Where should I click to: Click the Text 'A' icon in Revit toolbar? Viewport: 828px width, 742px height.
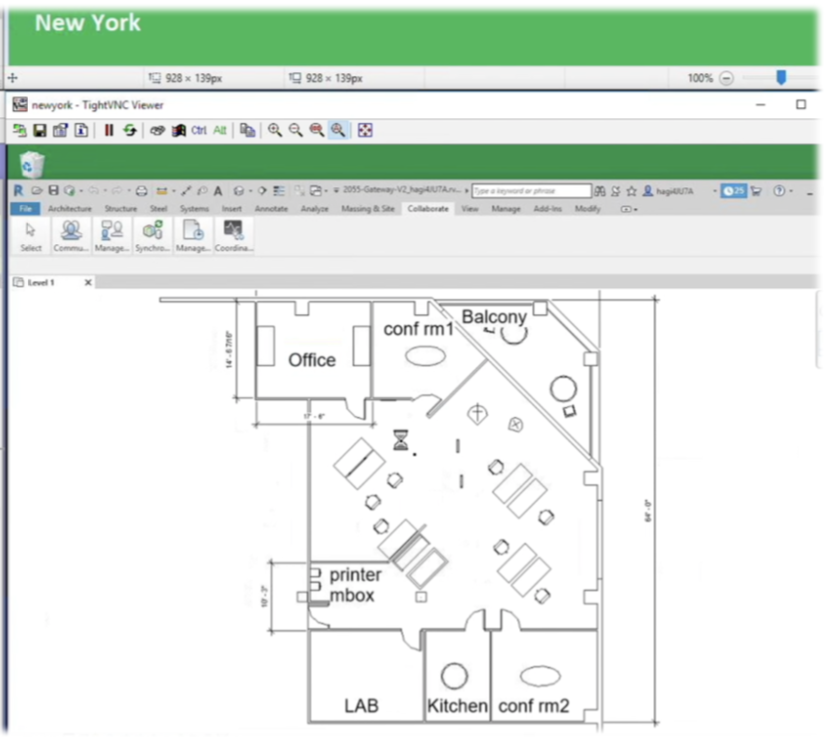click(218, 191)
